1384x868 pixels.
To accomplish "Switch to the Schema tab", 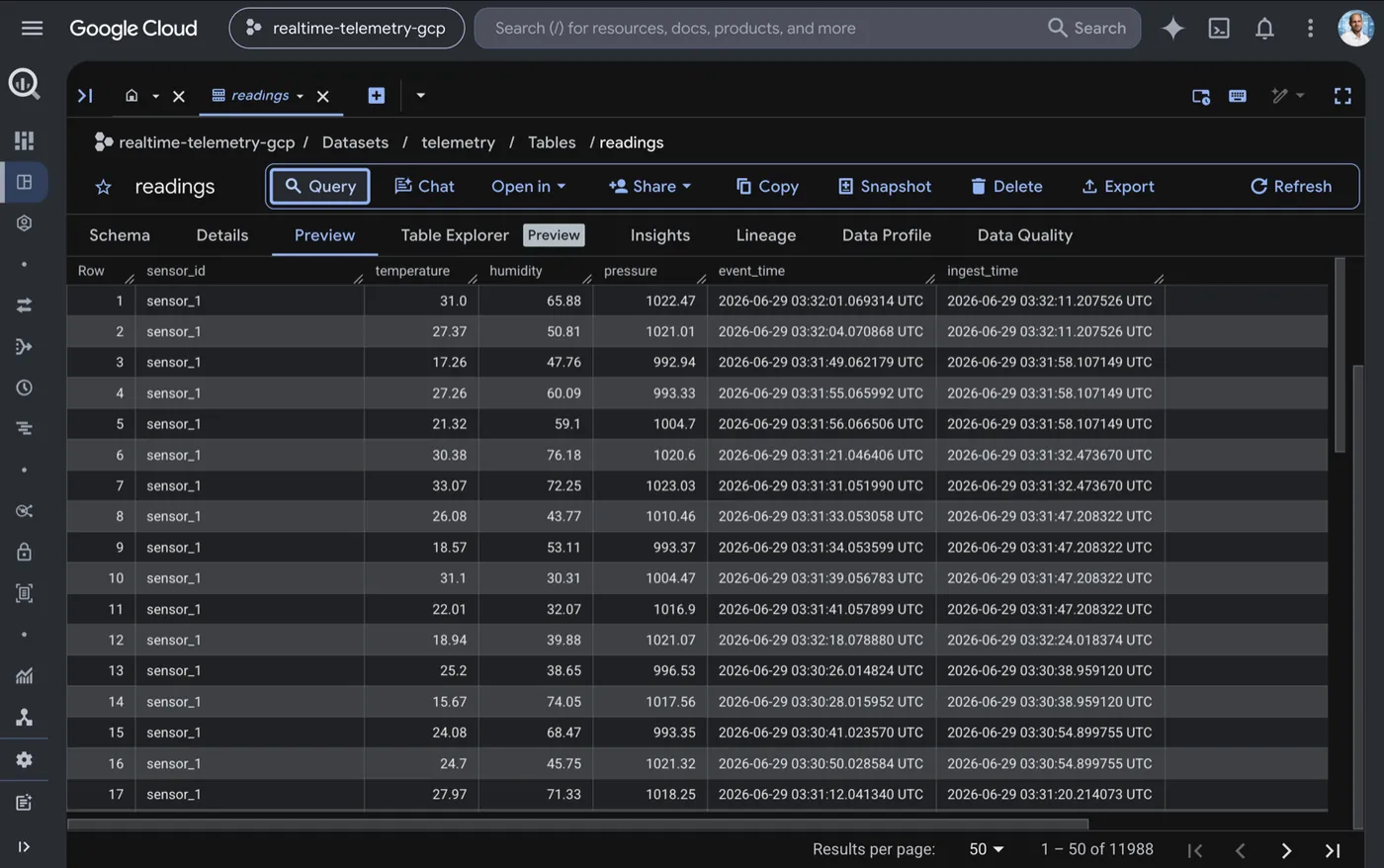I will [x=120, y=235].
